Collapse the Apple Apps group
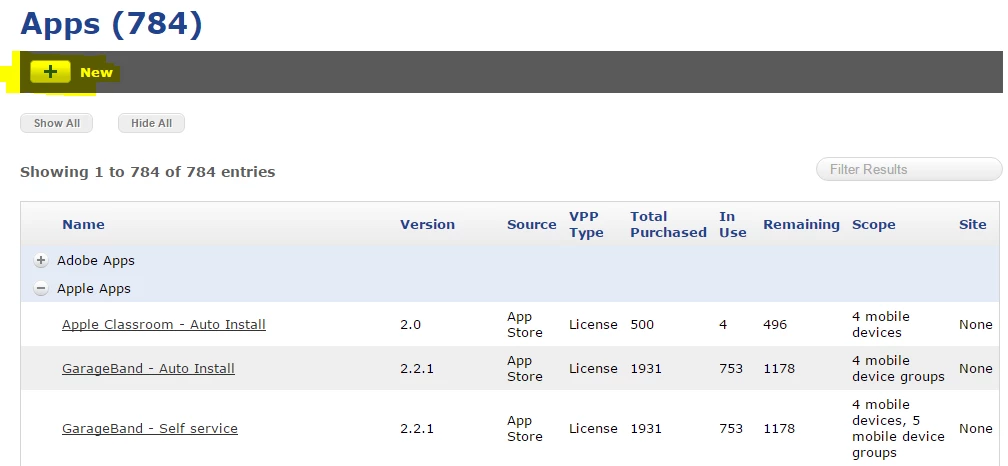 [41, 289]
